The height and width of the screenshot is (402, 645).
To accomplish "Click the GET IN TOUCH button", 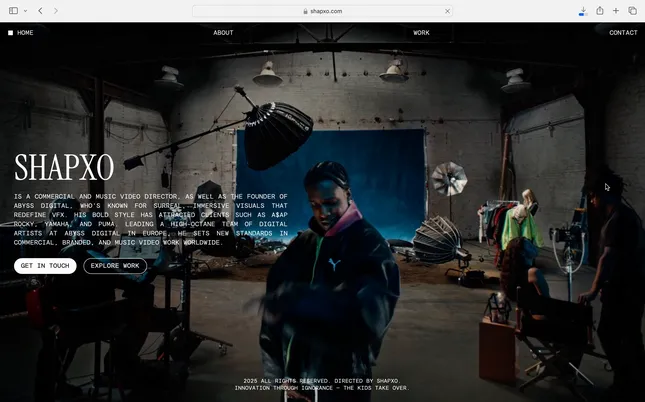I will coord(45,266).
